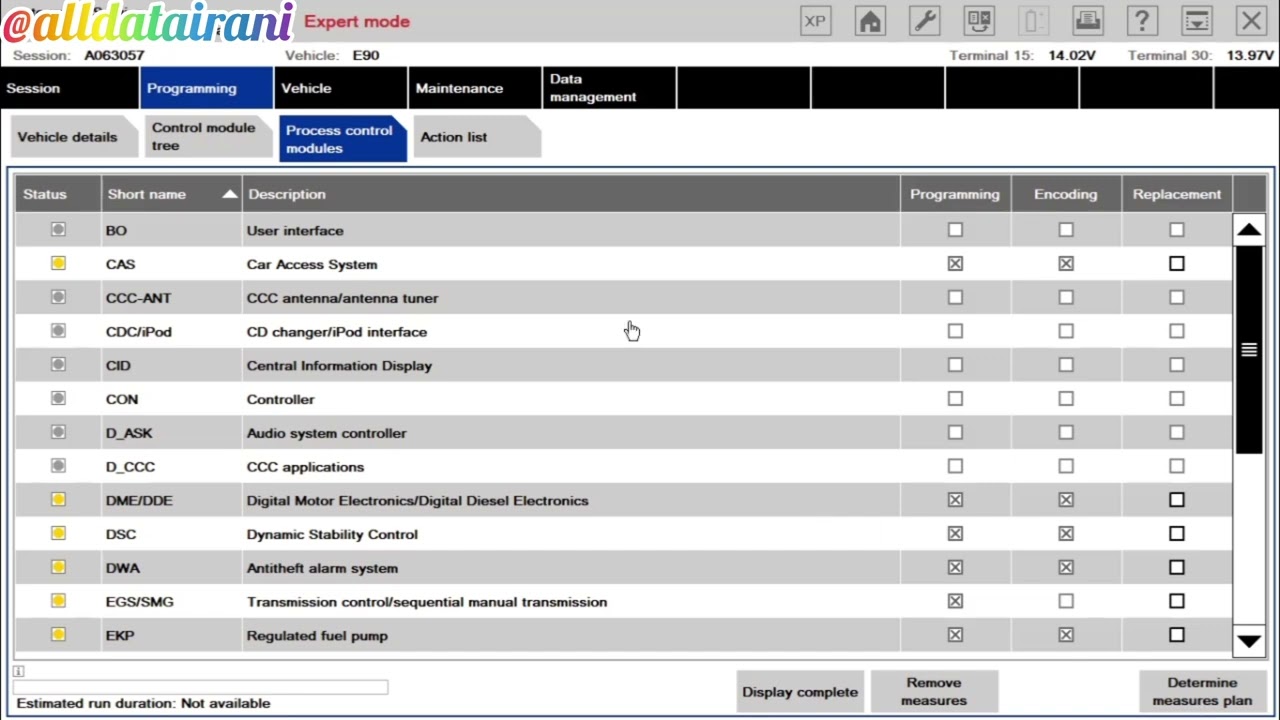
Task: Switch to the Vehicle tab
Action: coord(341,88)
